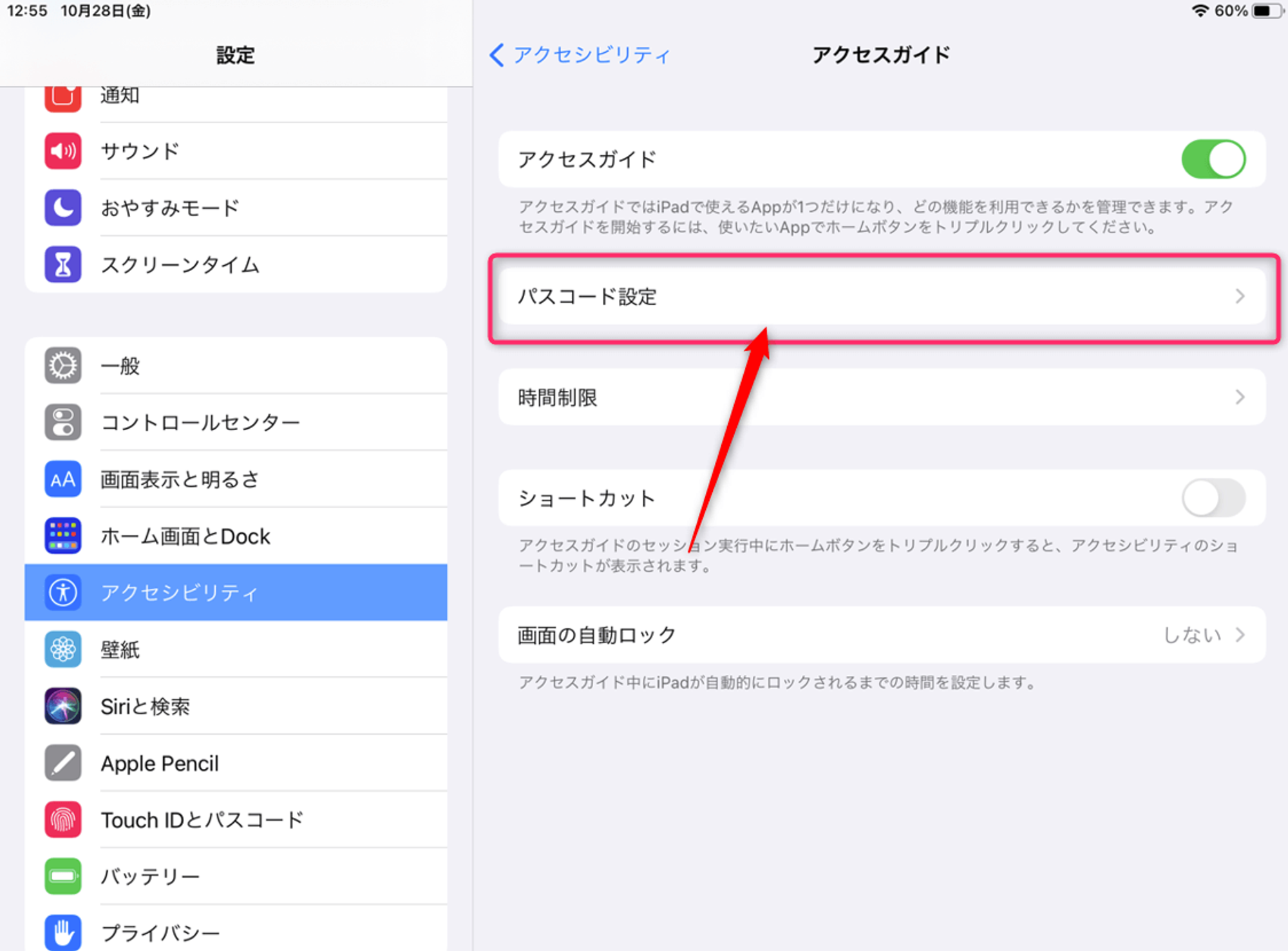Tap the 12:55 clock in status bar
1288x951 pixels.
click(27, 11)
